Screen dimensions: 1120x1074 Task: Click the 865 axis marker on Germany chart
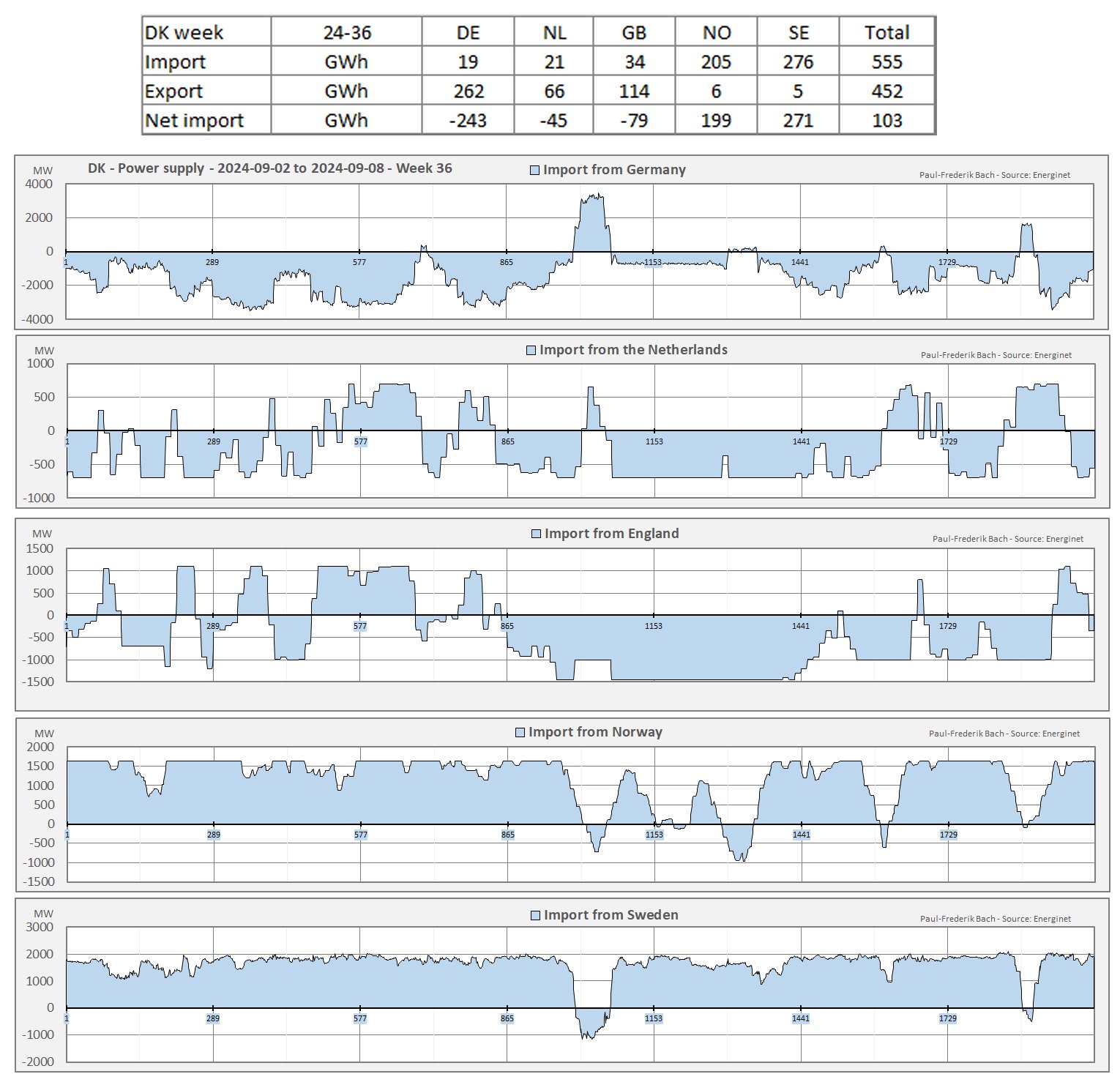pyautogui.click(x=507, y=262)
